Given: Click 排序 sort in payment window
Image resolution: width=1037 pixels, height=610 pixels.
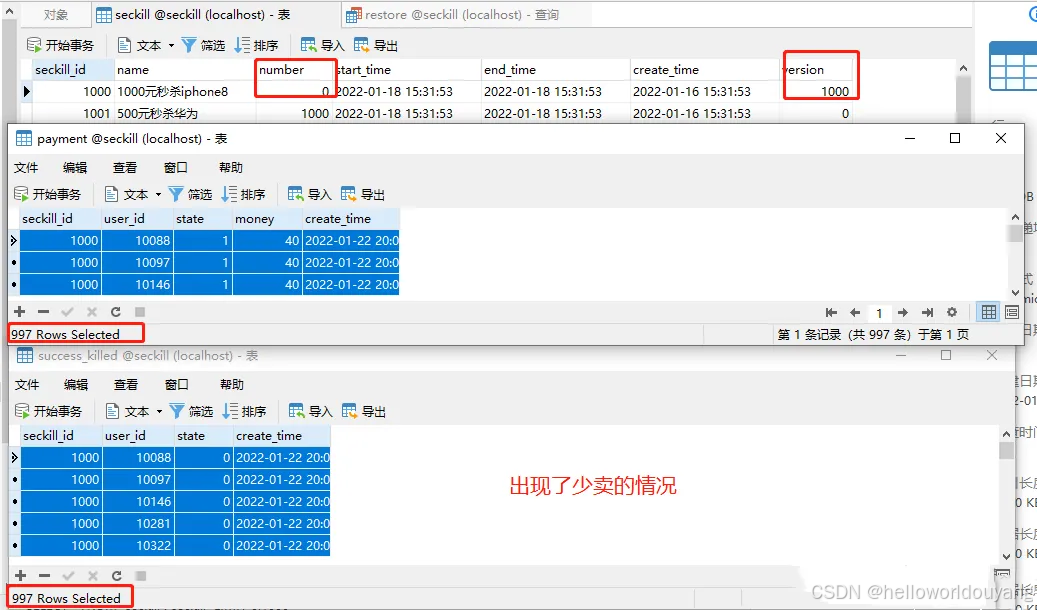Looking at the screenshot, I should [x=243, y=194].
